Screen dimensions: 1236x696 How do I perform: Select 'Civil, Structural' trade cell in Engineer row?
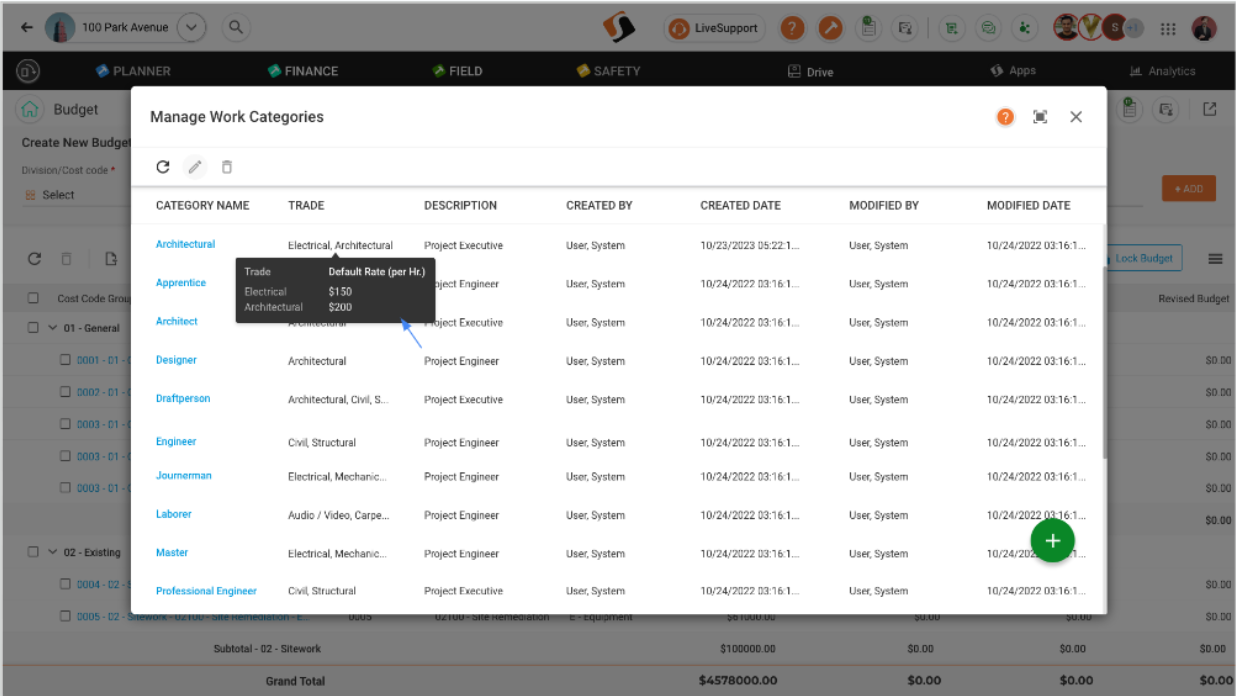[322, 443]
